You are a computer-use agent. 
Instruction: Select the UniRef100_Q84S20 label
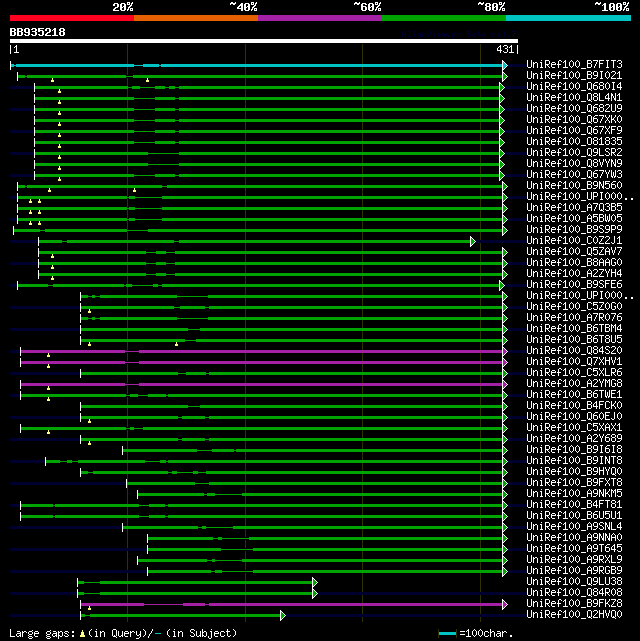[x=574, y=350]
